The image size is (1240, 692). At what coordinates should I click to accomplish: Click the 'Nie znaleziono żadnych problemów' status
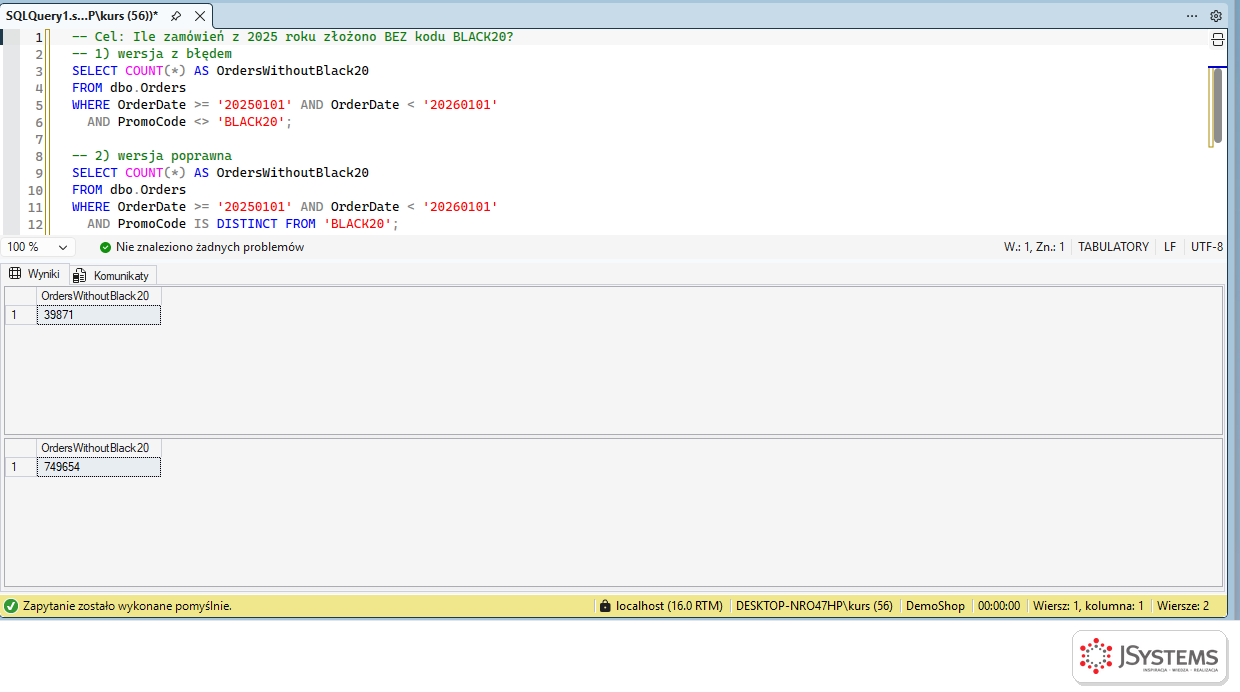click(x=210, y=247)
